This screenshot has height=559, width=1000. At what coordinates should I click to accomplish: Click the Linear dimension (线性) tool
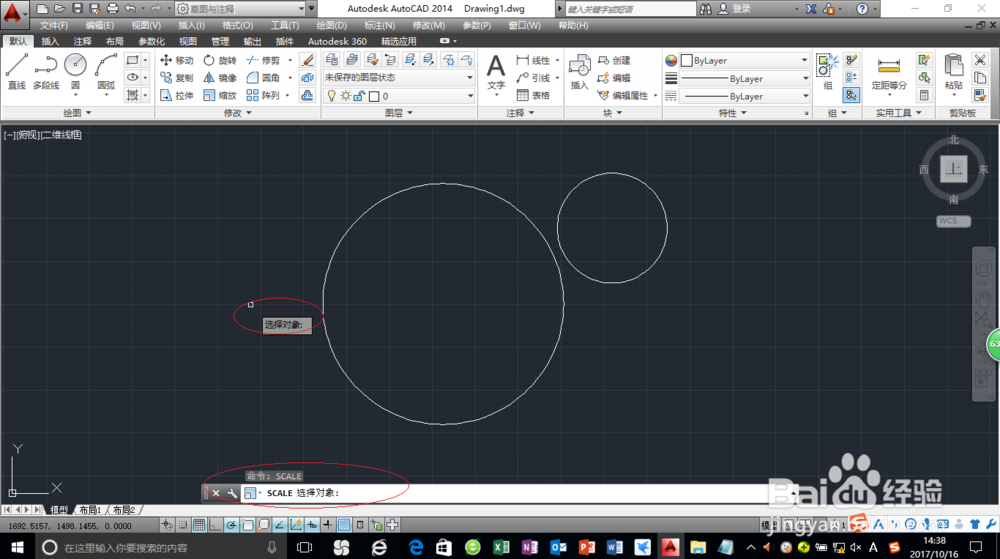(x=533, y=60)
